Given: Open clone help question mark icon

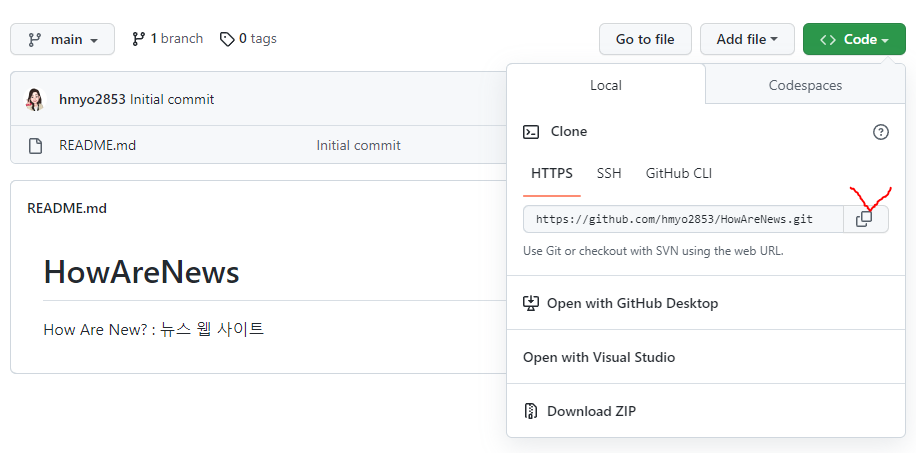Looking at the screenshot, I should point(880,132).
